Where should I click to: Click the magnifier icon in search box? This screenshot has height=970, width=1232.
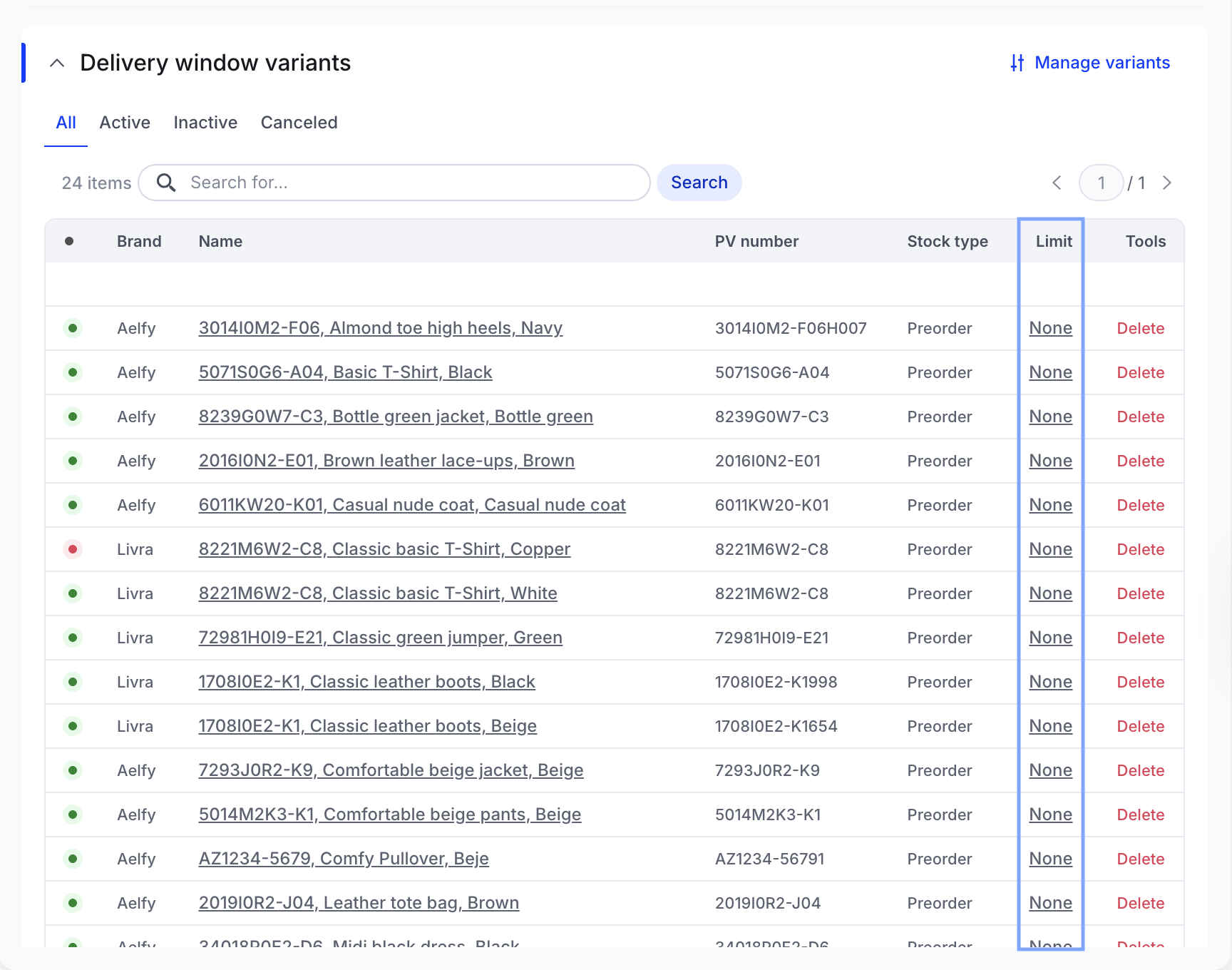(166, 183)
